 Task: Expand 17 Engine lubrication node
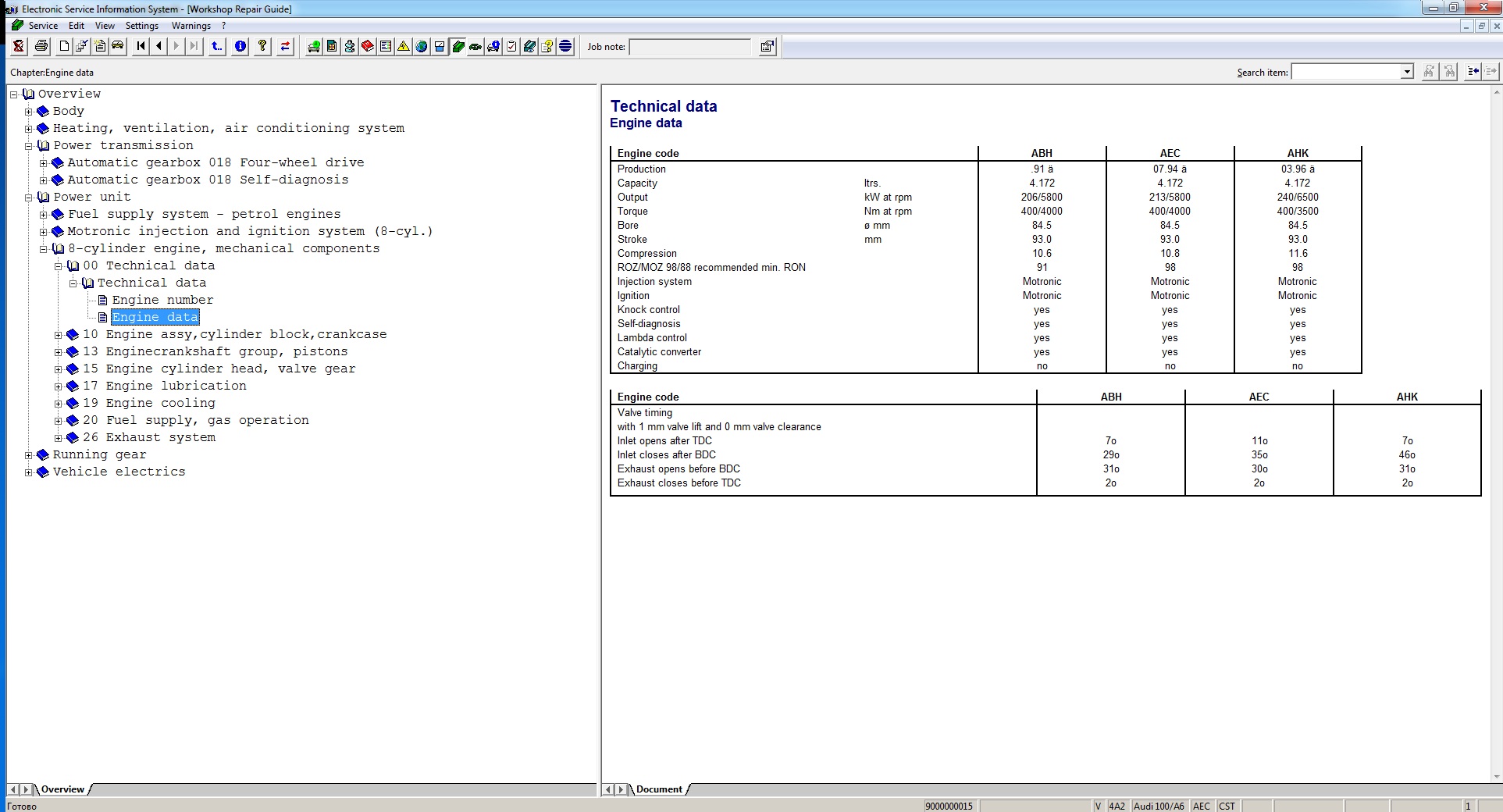pos(58,386)
